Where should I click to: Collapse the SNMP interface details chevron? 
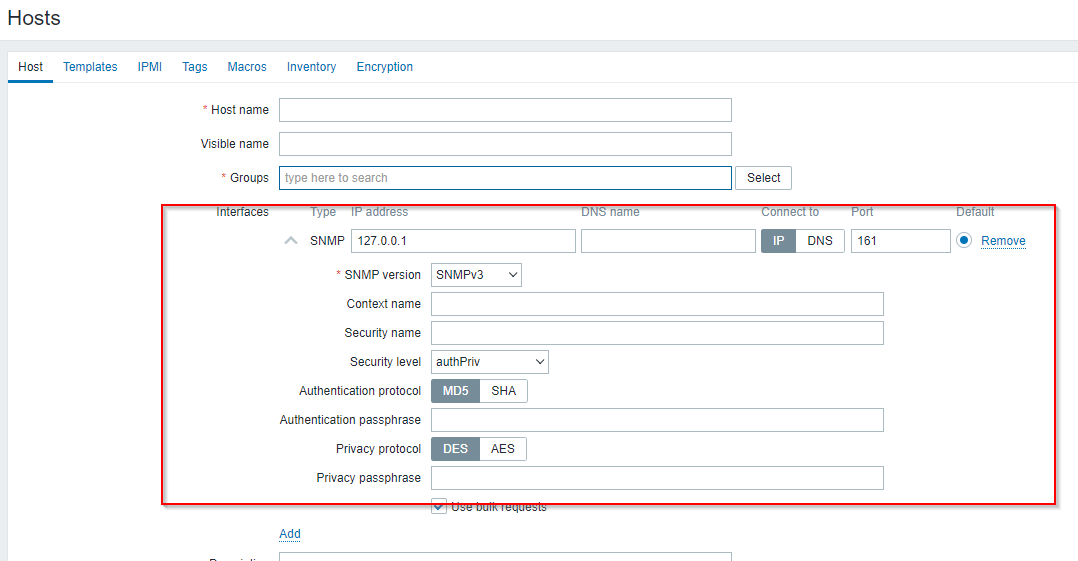pos(291,241)
